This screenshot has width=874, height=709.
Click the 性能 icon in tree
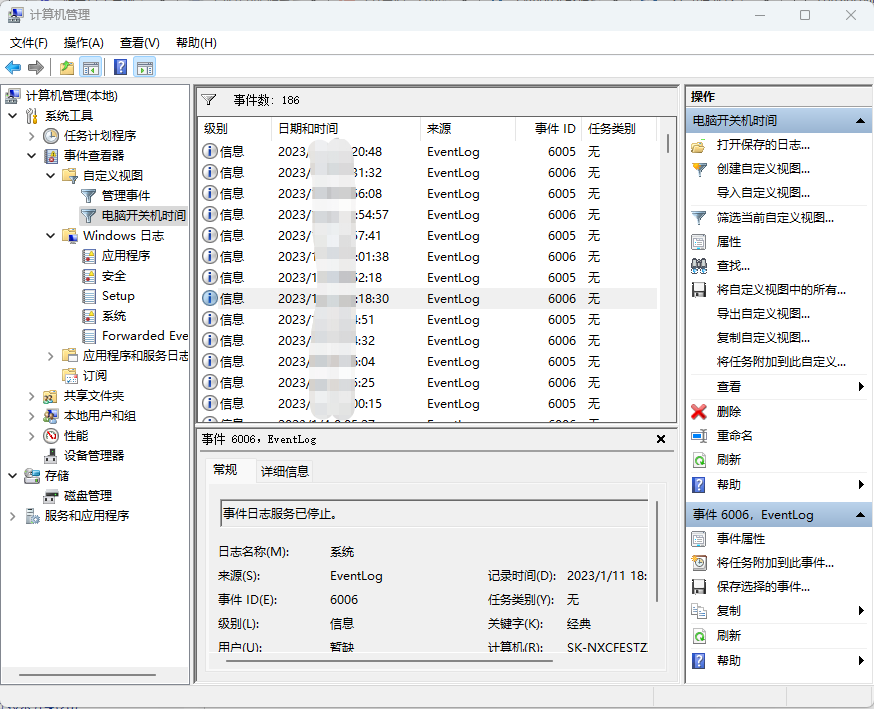coord(51,436)
